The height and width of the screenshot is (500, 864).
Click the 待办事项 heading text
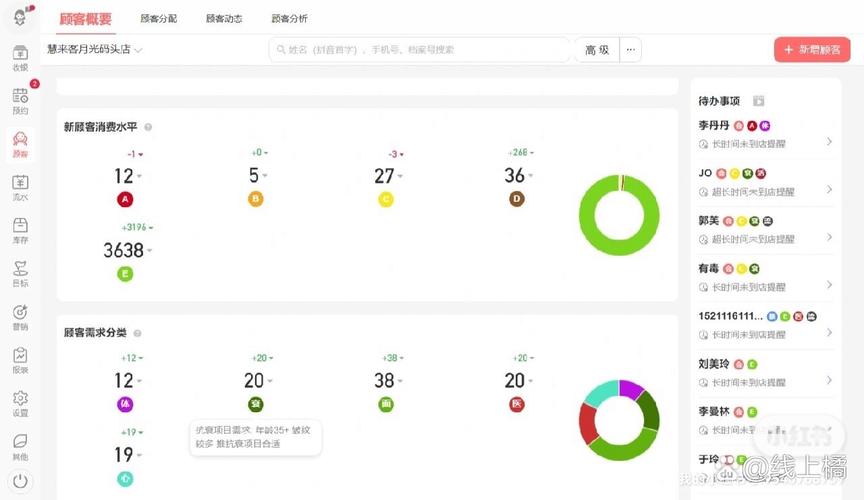[x=719, y=101]
